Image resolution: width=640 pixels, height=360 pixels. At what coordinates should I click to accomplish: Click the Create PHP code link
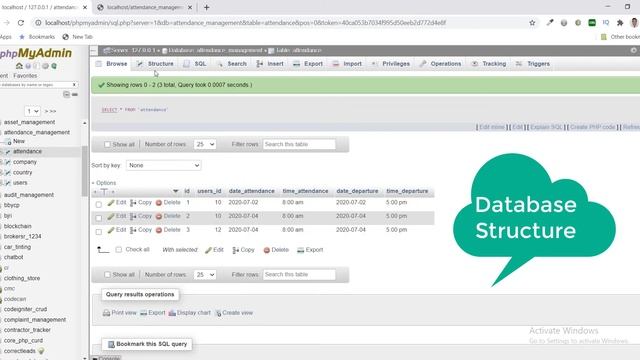tap(592, 127)
